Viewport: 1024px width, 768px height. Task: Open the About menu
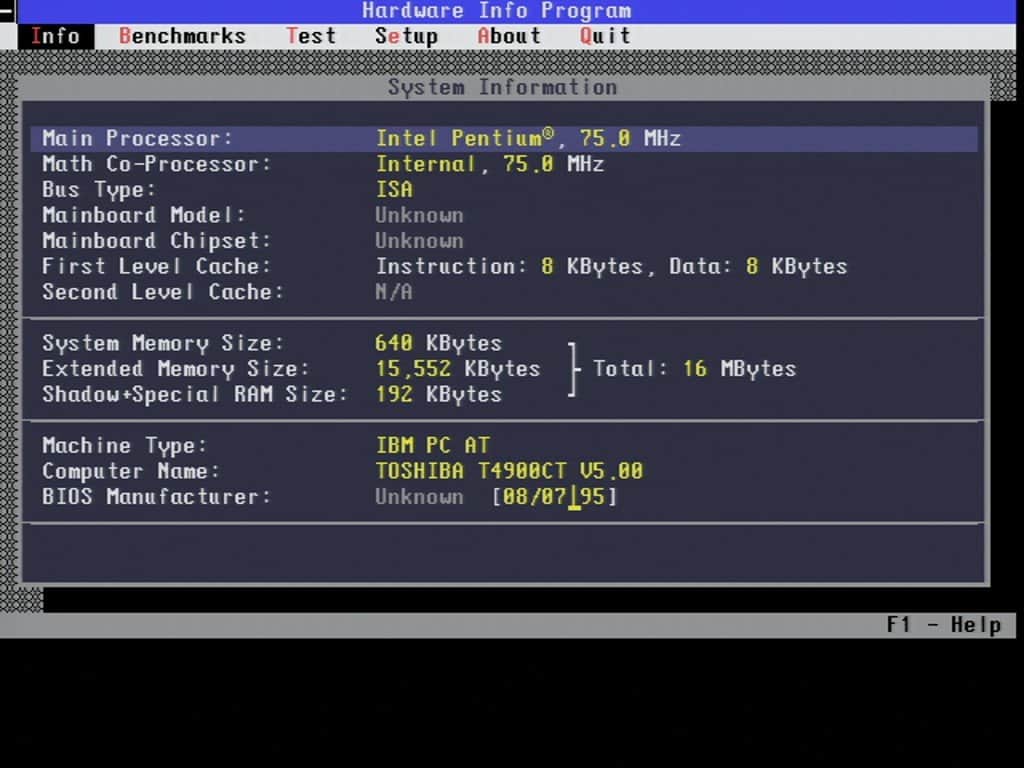(x=509, y=37)
